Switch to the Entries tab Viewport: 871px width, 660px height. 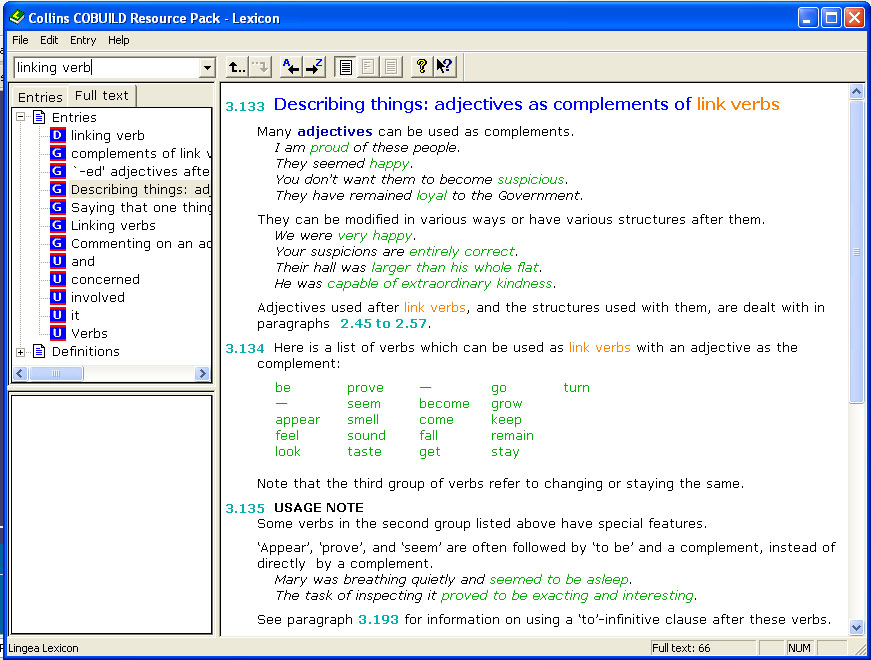tap(40, 97)
